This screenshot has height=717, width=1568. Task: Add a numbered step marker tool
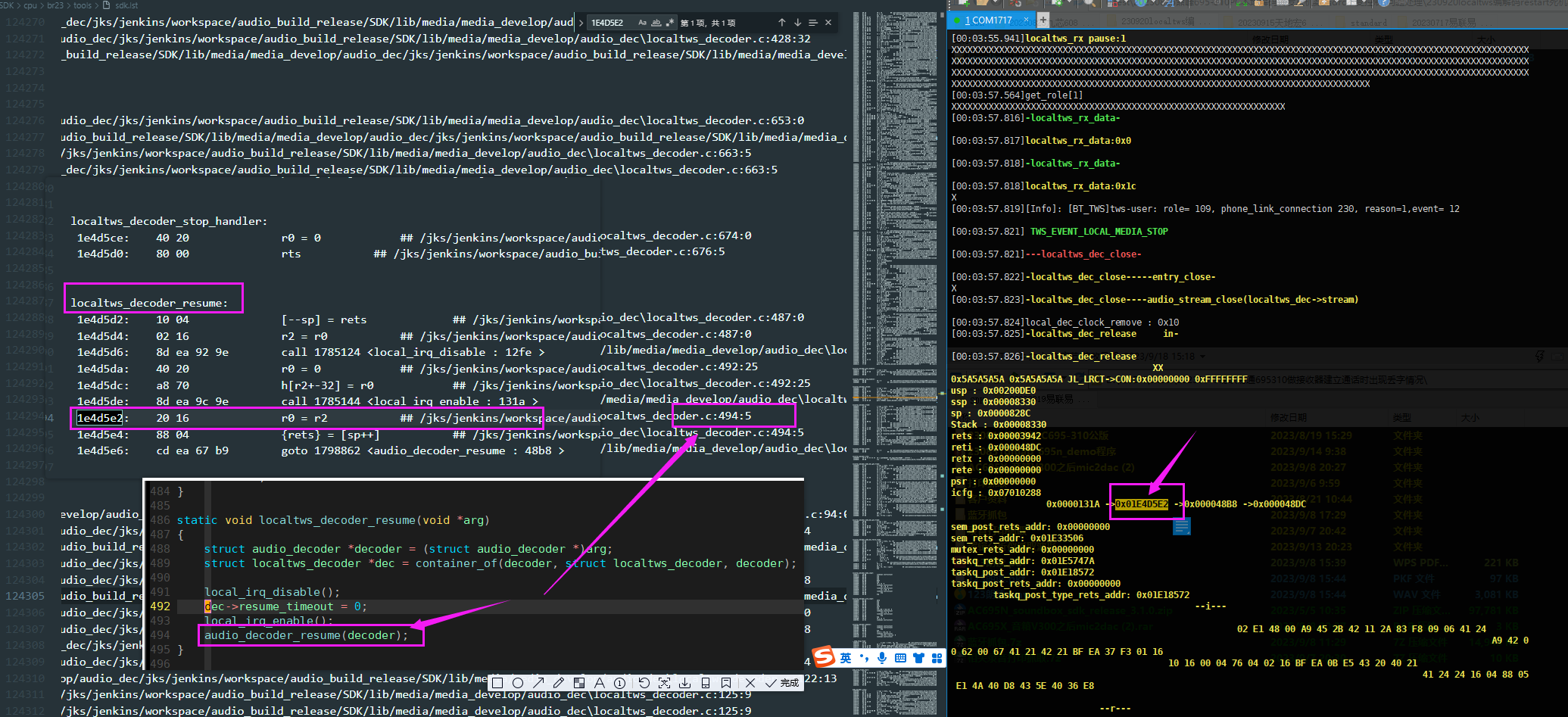point(619,683)
